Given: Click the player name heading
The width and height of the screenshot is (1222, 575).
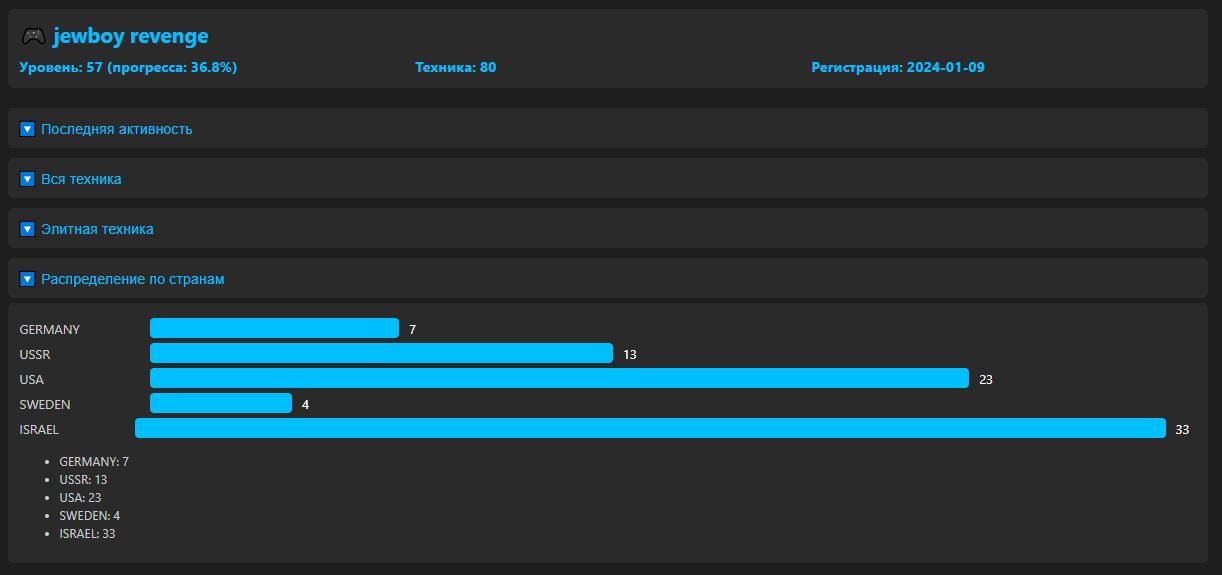Looking at the screenshot, I should point(131,36).
